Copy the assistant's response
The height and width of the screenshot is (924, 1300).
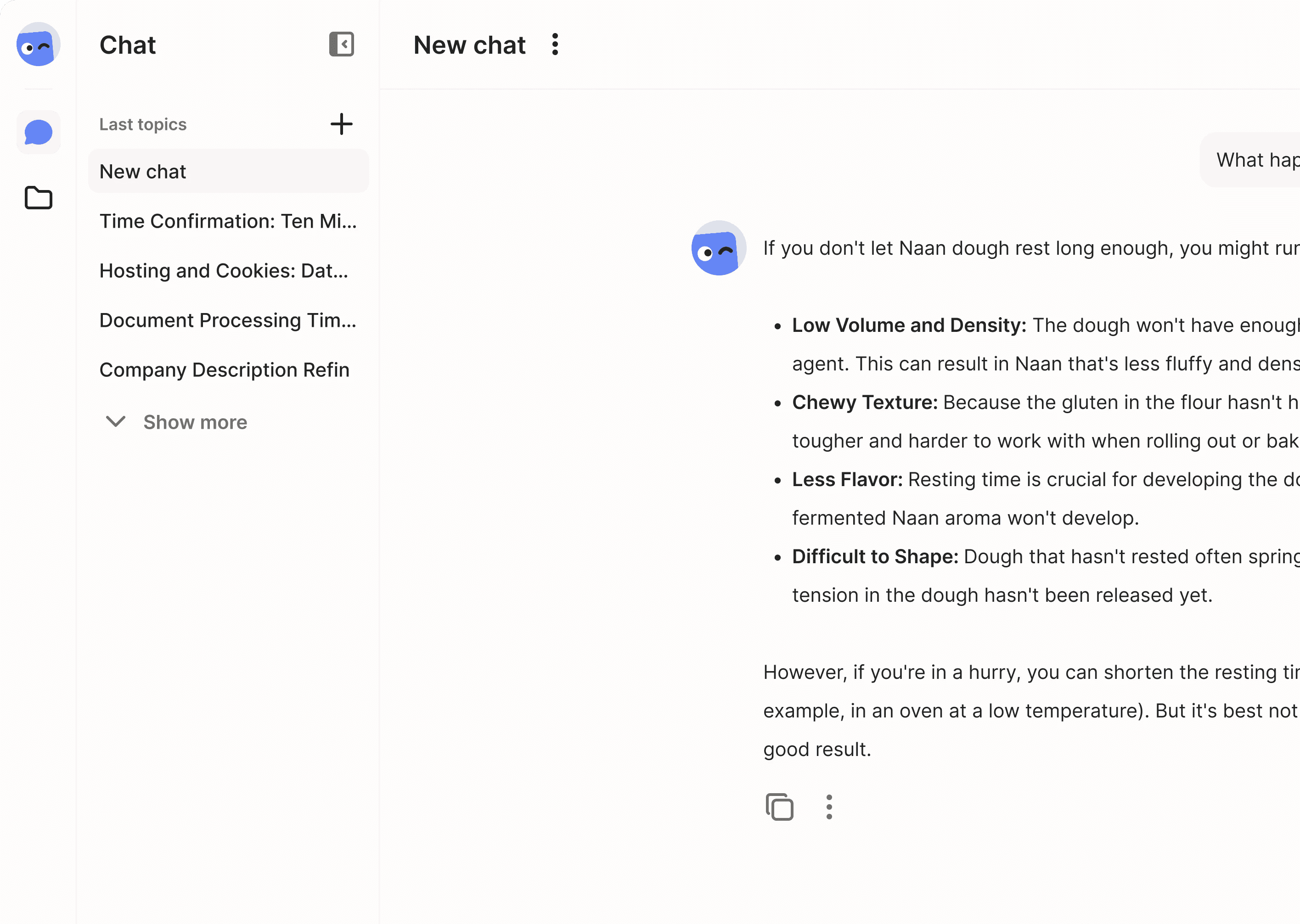tap(780, 806)
